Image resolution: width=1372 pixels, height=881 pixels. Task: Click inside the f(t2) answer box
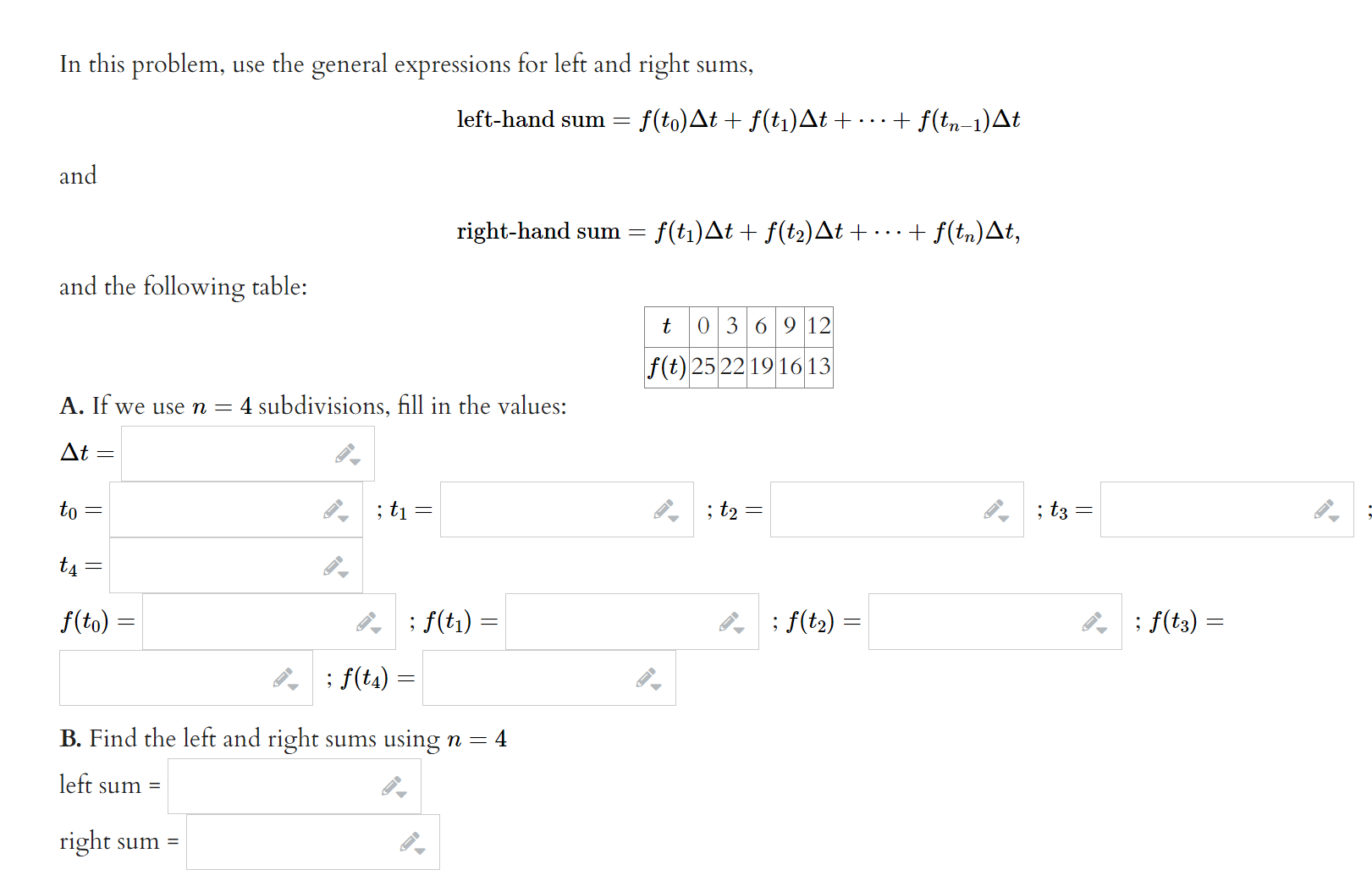pos(973,623)
